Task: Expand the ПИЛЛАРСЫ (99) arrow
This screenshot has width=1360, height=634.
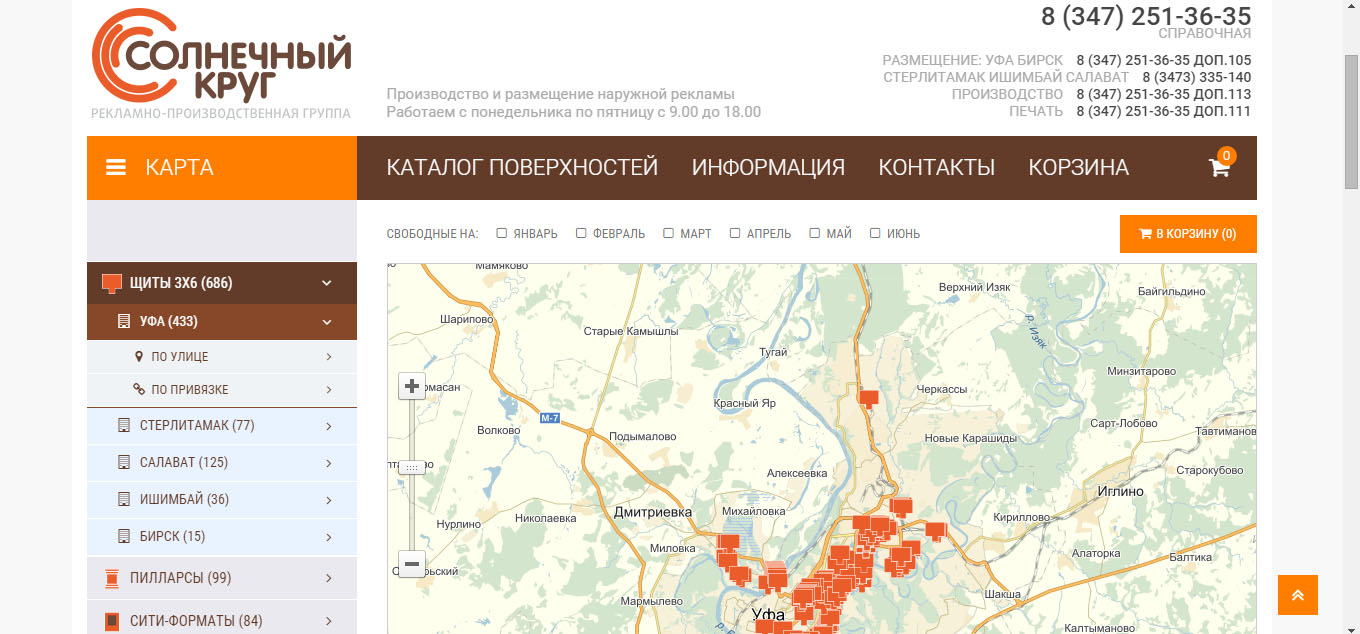Action: pyautogui.click(x=329, y=578)
